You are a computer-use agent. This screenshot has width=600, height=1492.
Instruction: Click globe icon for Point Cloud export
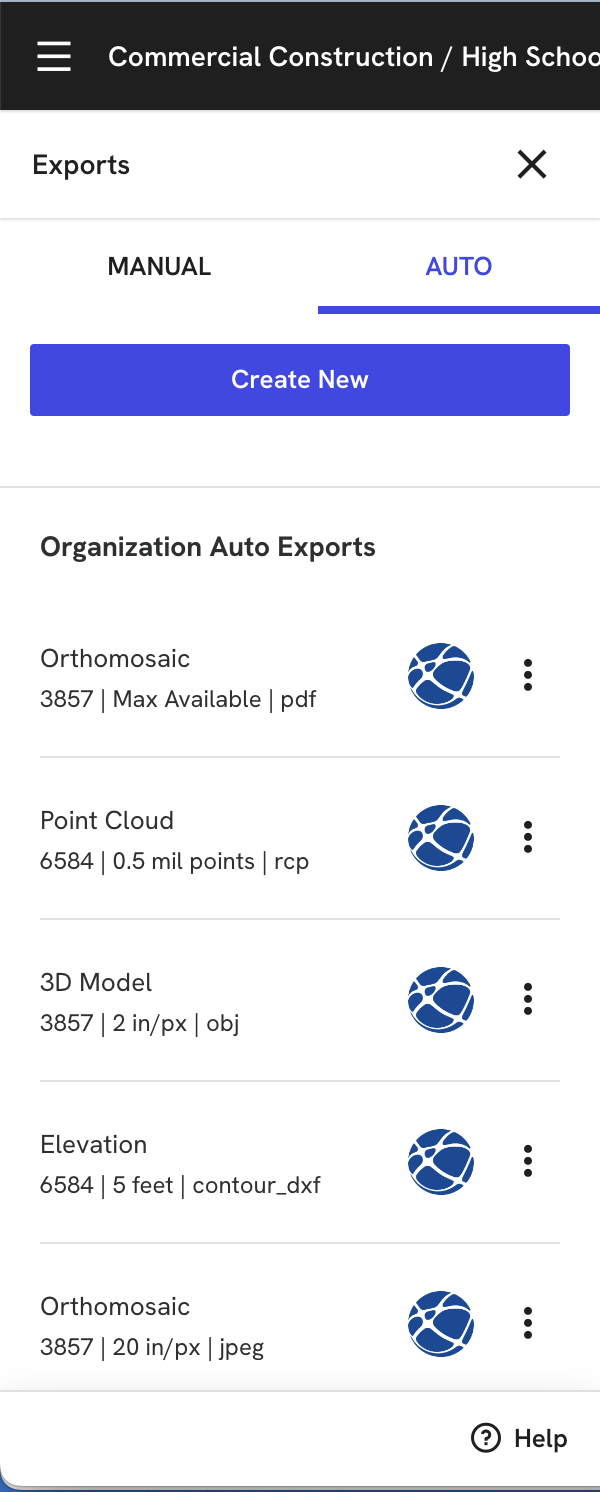(x=441, y=838)
